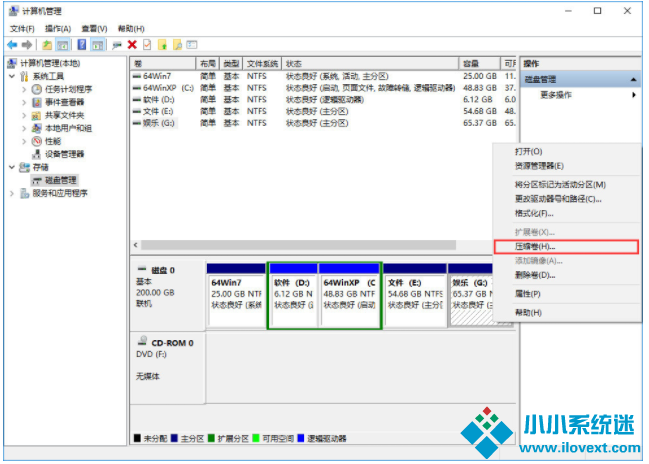The height and width of the screenshot is (464, 649).
Task: Expand the 服务和应用程序 node
Action: 12,193
